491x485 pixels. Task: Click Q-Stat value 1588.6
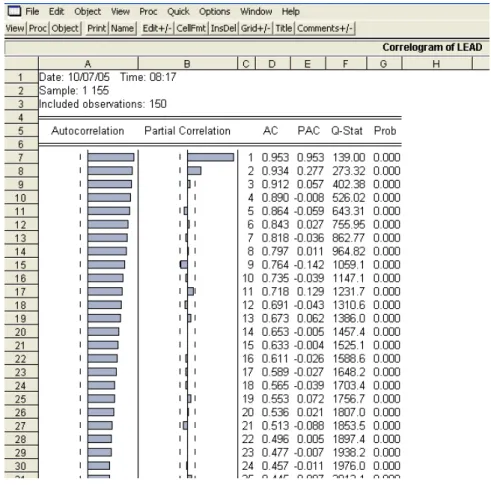[348, 359]
